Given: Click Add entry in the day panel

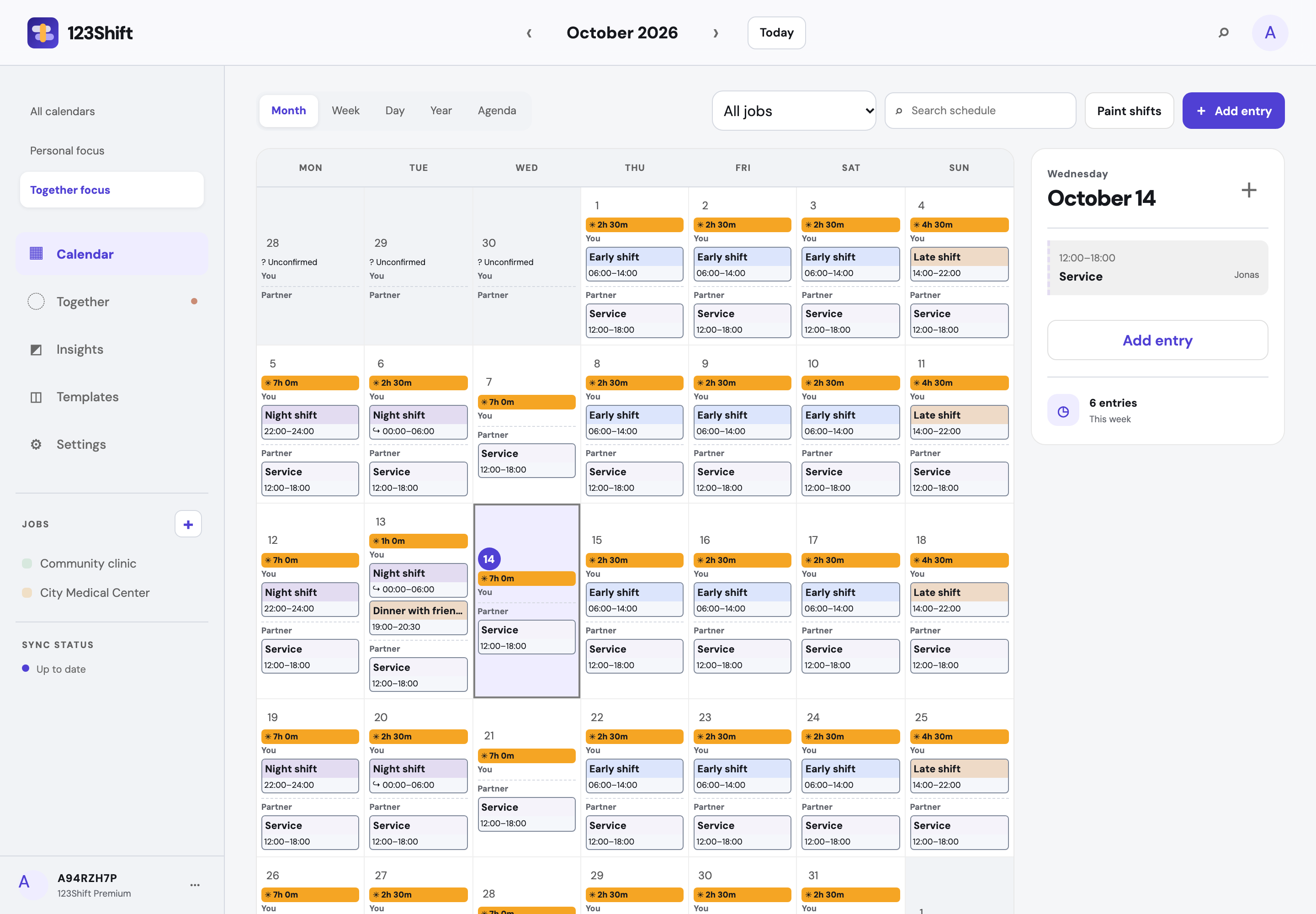Looking at the screenshot, I should coord(1157,340).
